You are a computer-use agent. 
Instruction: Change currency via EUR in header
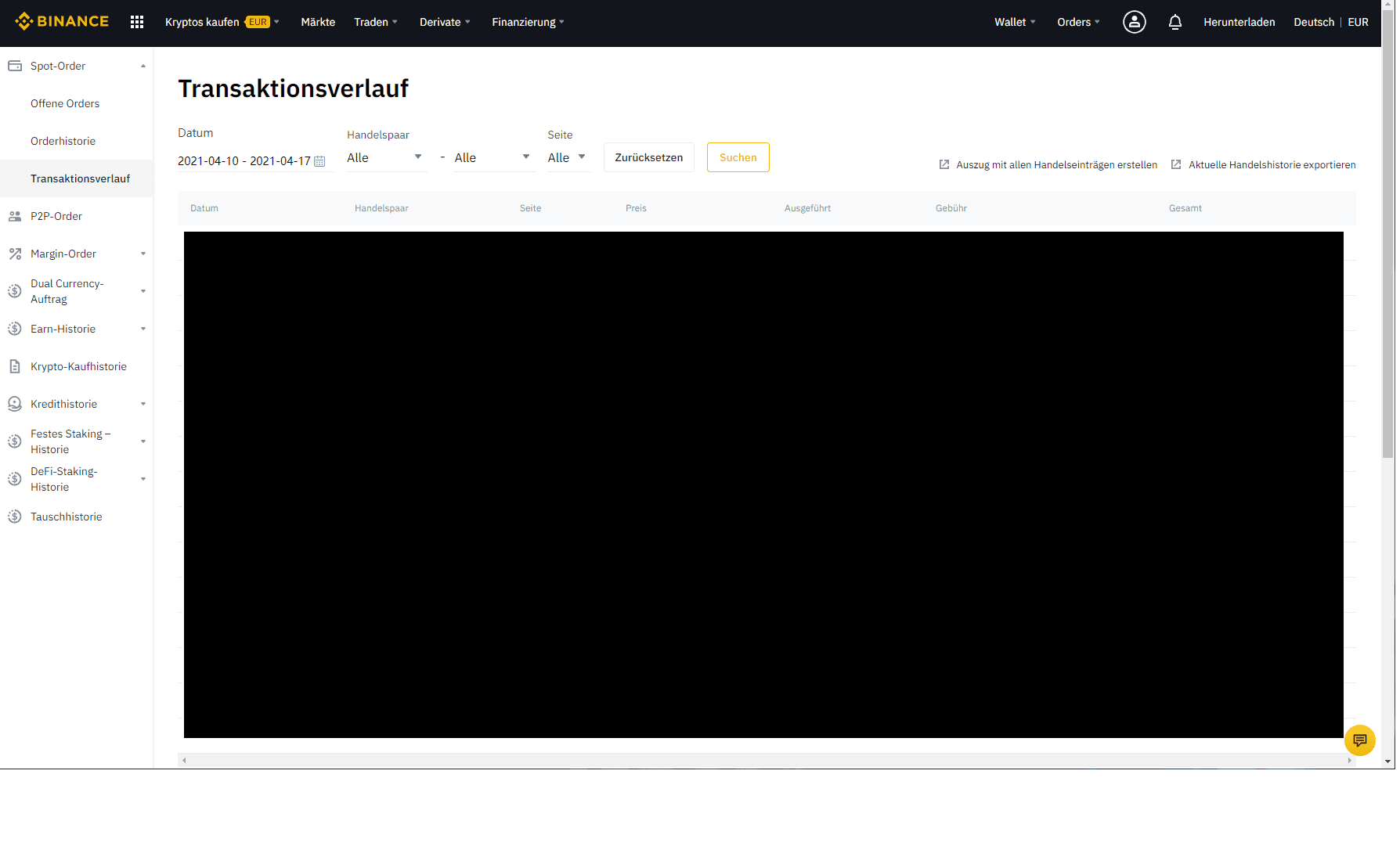coord(1358,22)
